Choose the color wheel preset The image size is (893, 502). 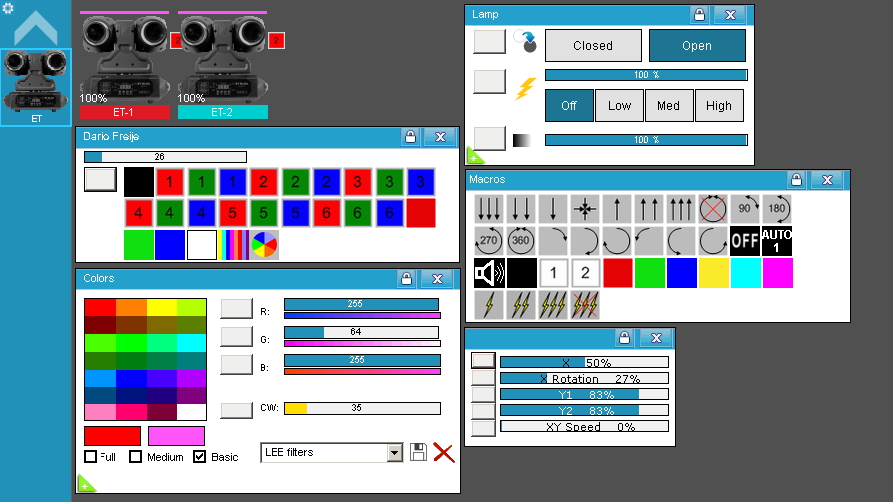[264, 245]
